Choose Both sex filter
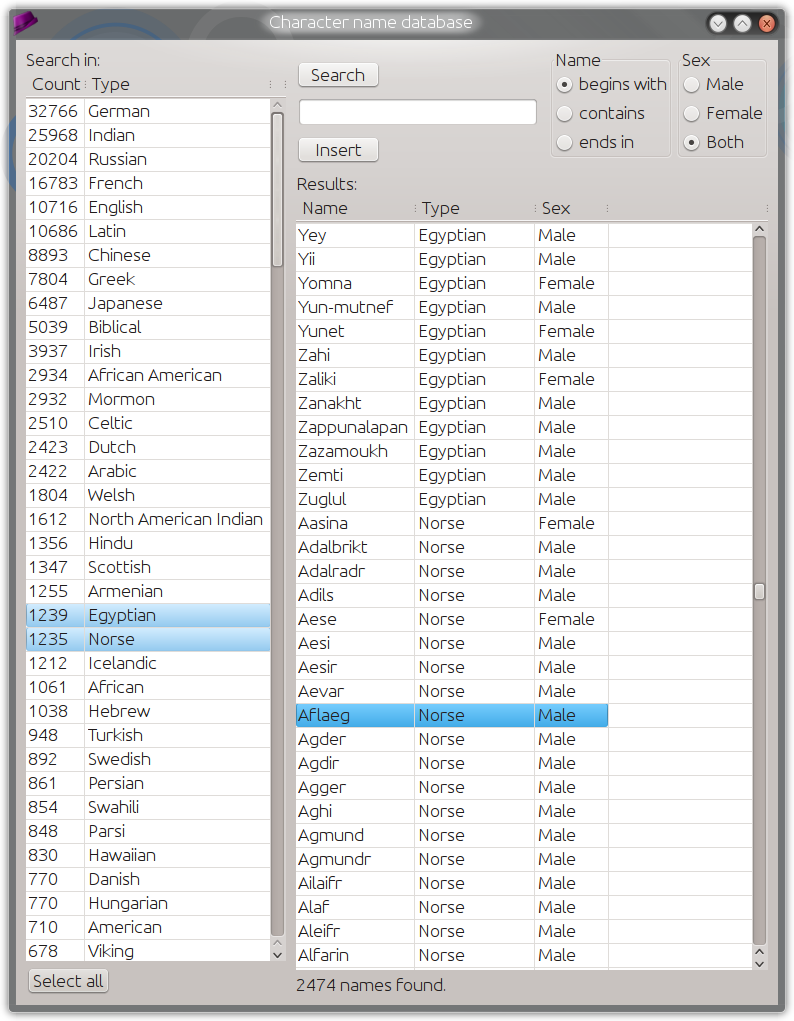This screenshot has height=1021, width=794. (x=713, y=143)
